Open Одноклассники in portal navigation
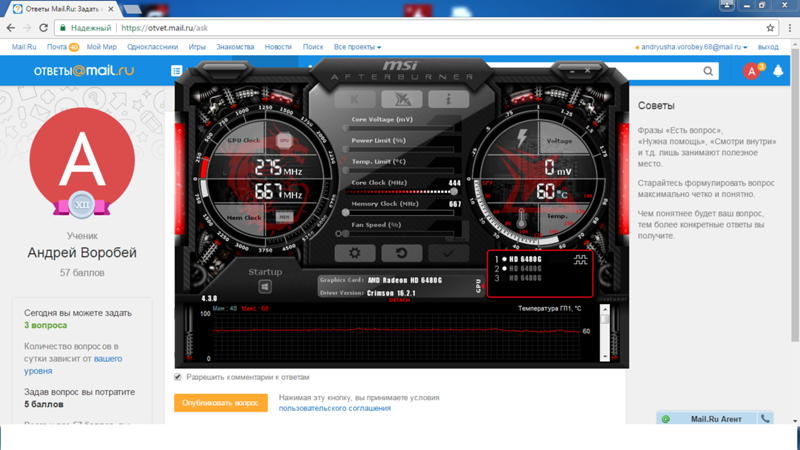This screenshot has width=800, height=450. 153,47
